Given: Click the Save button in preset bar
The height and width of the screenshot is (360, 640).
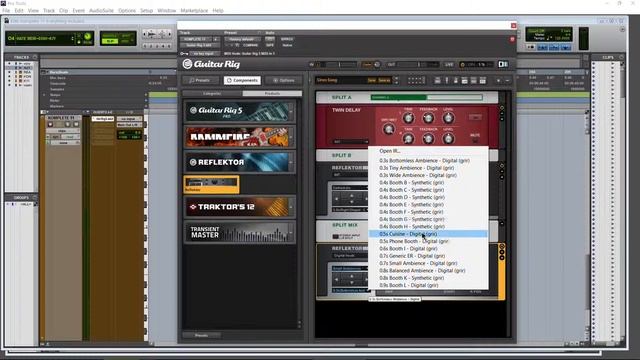Looking at the screenshot, I should coord(371,80).
